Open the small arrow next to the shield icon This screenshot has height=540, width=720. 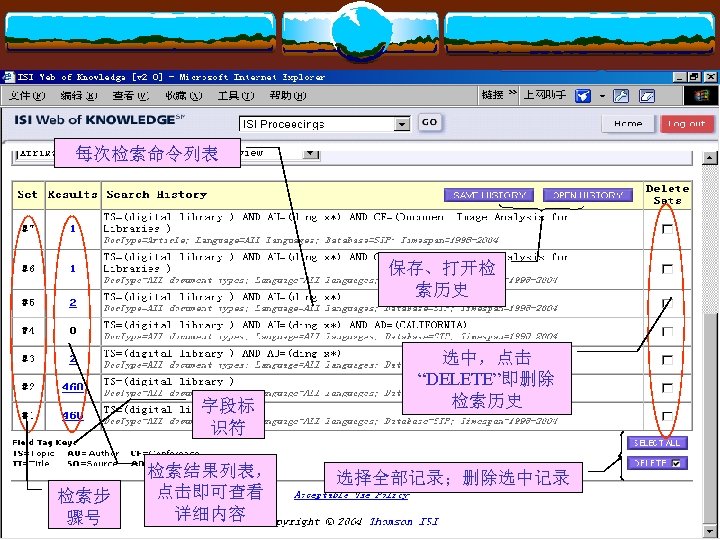point(602,96)
